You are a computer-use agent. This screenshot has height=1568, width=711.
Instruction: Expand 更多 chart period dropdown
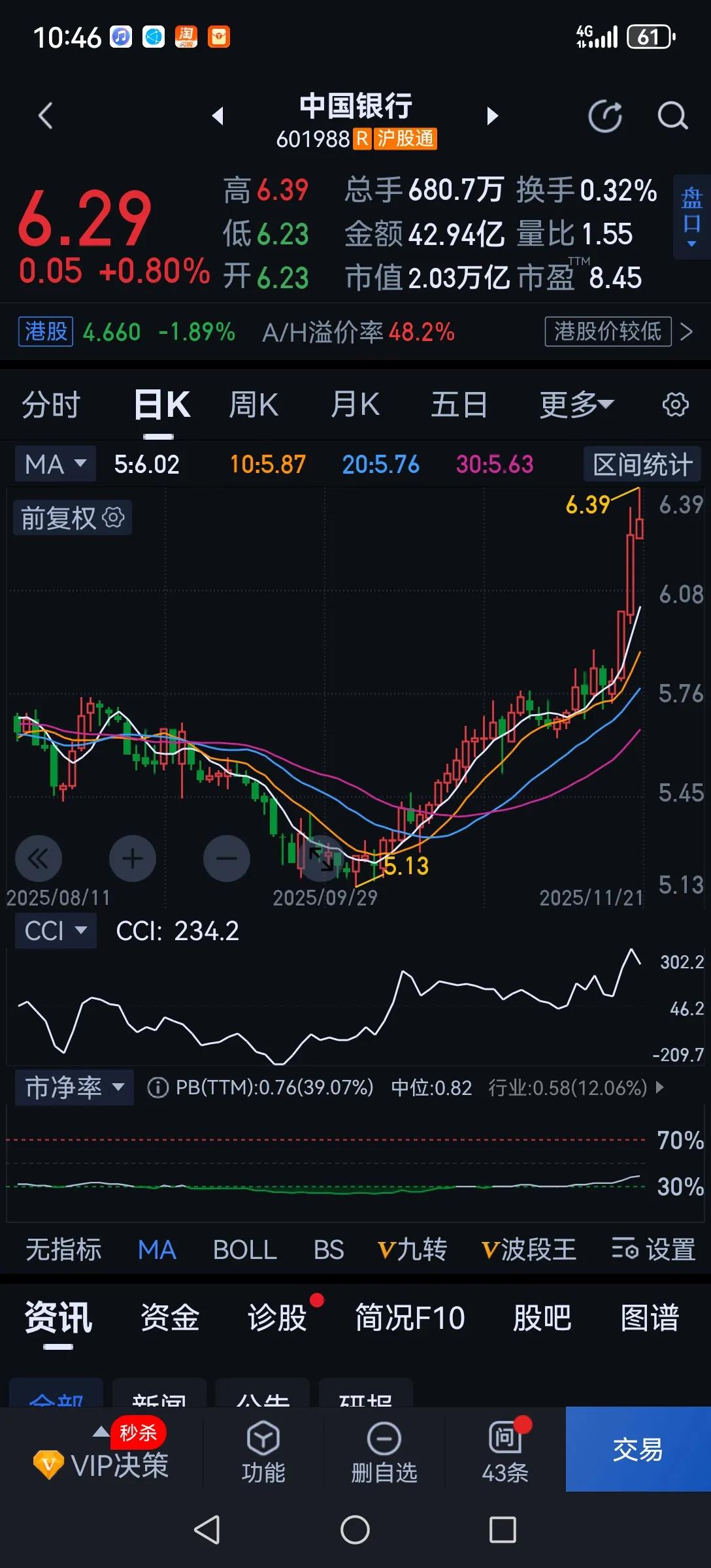click(576, 404)
